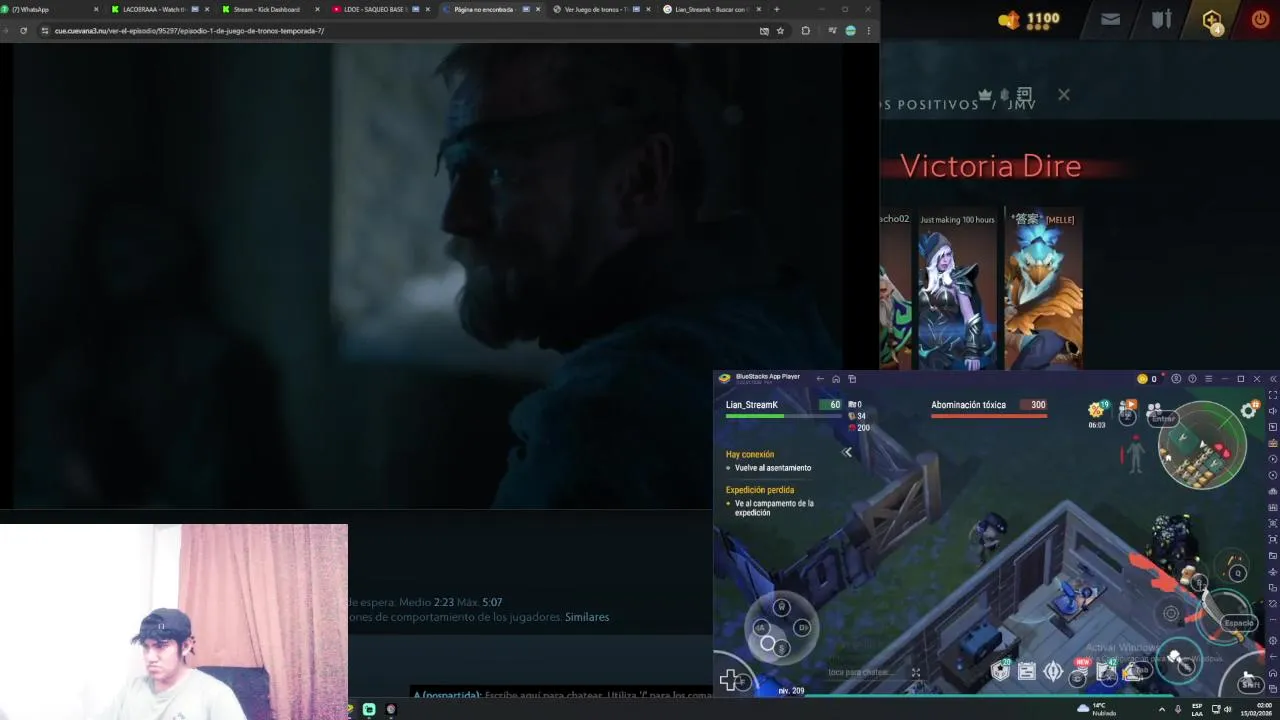Reload the cuevana page
Screen dimensions: 1280x720
[x=23, y=31]
